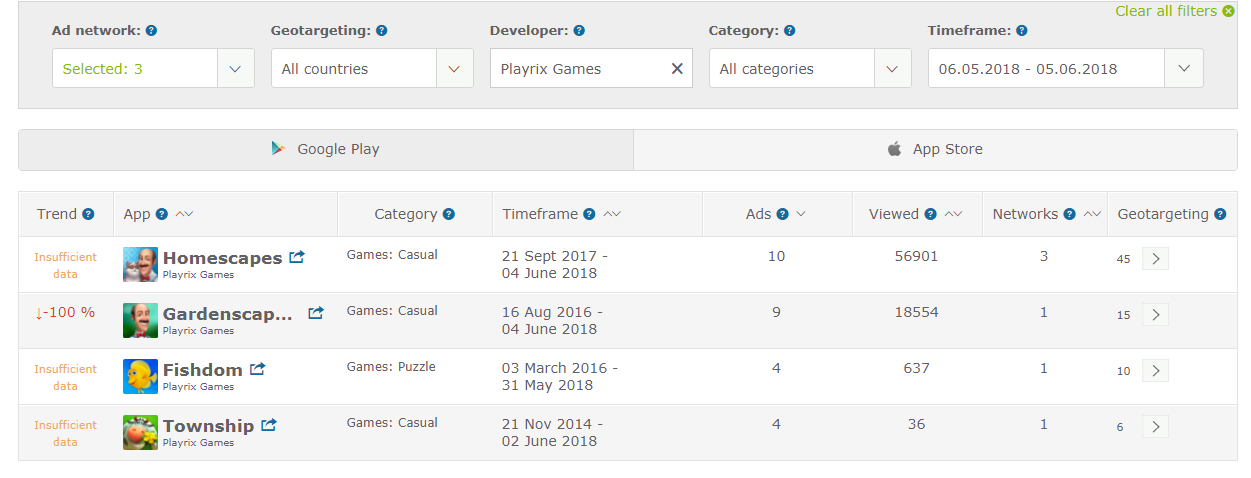
Task: Expand Homescapes geotargeting arrow
Action: tap(1155, 259)
